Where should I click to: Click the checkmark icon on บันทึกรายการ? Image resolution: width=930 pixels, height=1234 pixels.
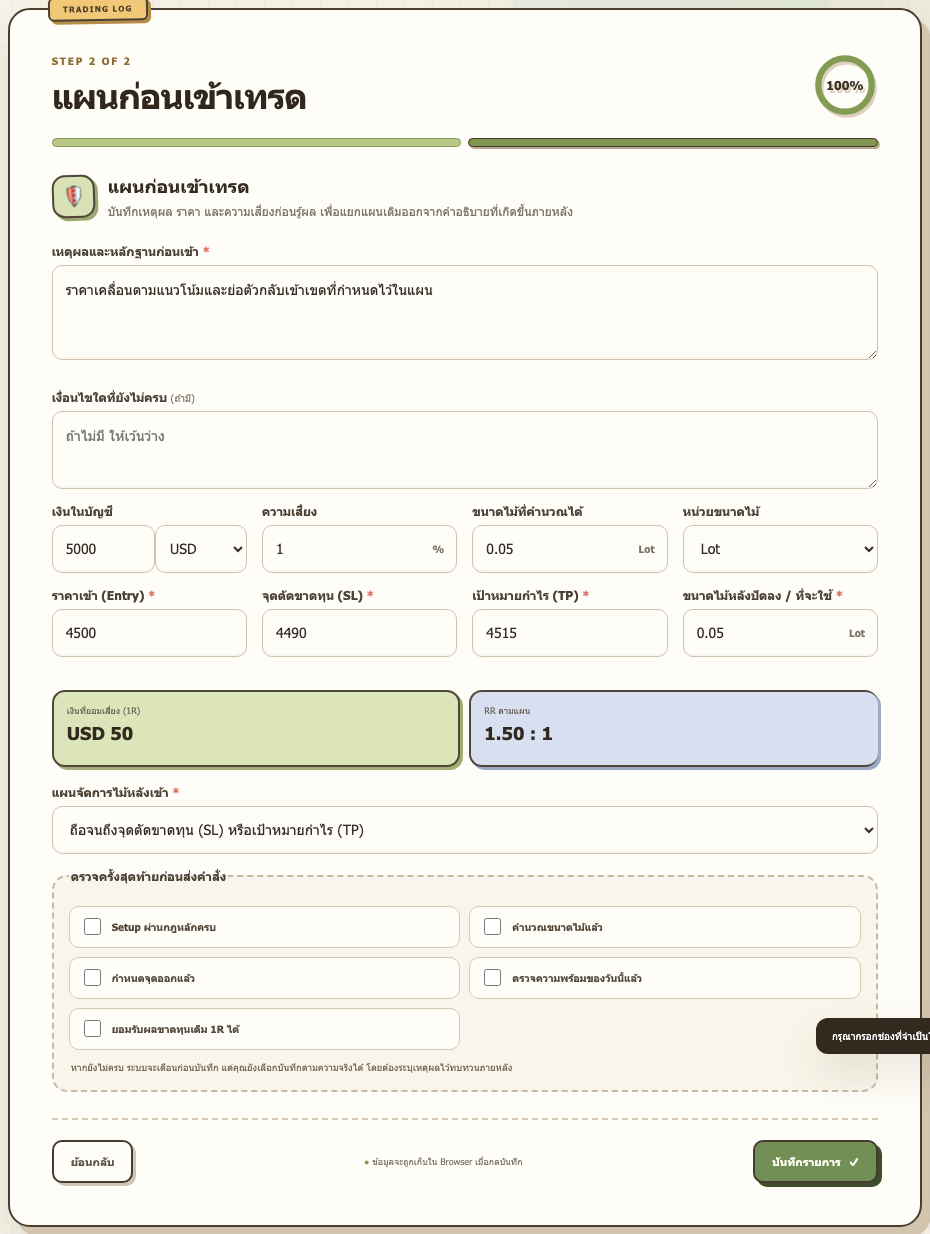(x=854, y=1162)
